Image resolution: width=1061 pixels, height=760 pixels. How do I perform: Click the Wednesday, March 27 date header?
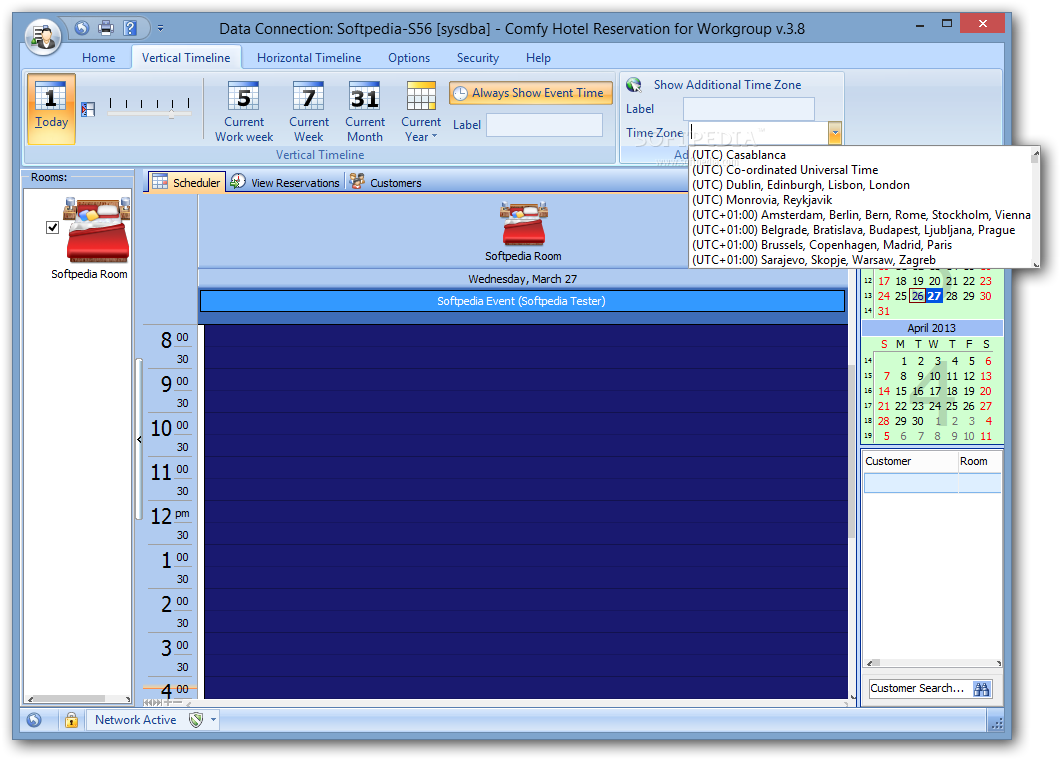522,279
